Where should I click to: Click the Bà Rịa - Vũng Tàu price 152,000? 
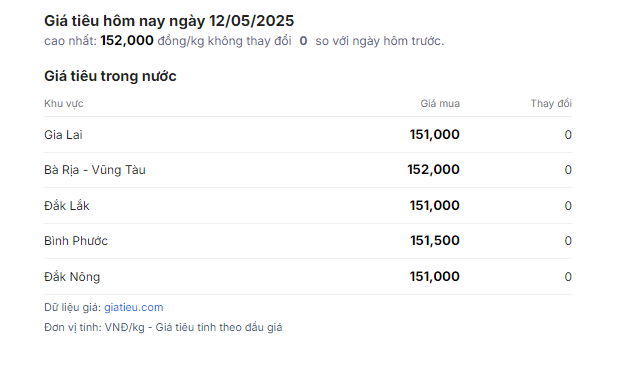pyautogui.click(x=434, y=170)
